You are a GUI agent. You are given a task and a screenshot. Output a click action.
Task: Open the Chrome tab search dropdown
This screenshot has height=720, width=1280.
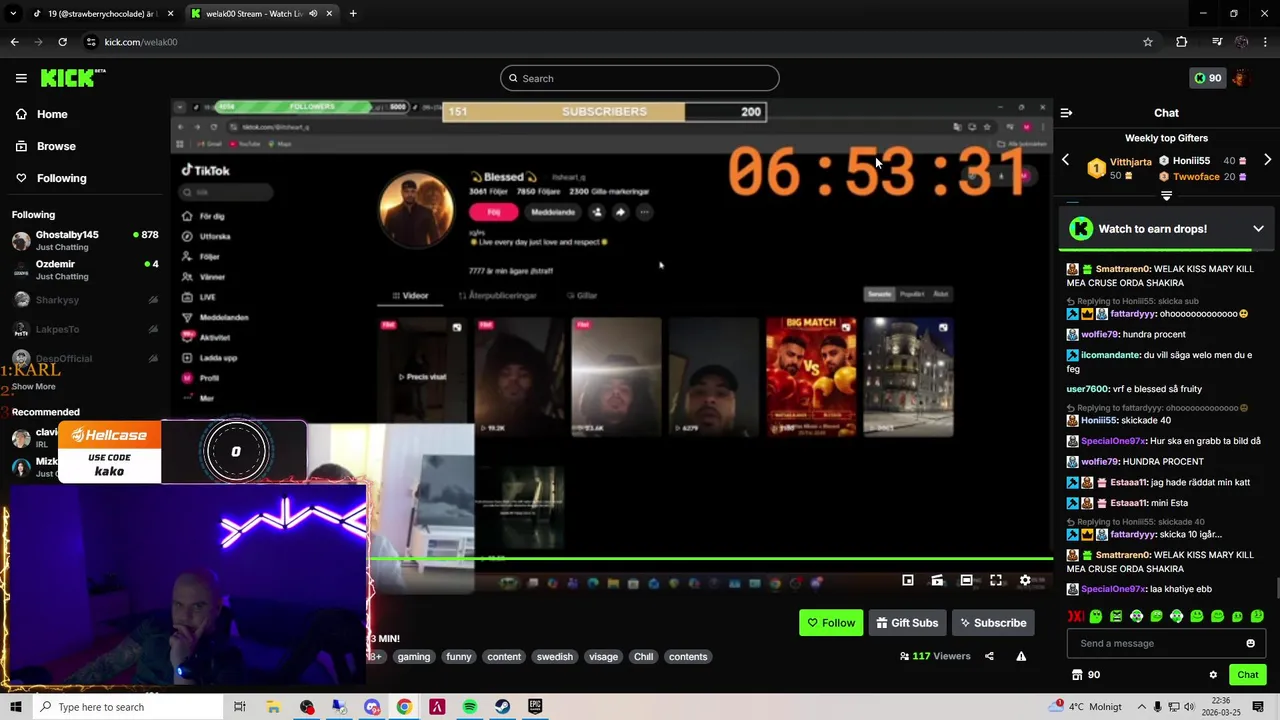[x=12, y=13]
